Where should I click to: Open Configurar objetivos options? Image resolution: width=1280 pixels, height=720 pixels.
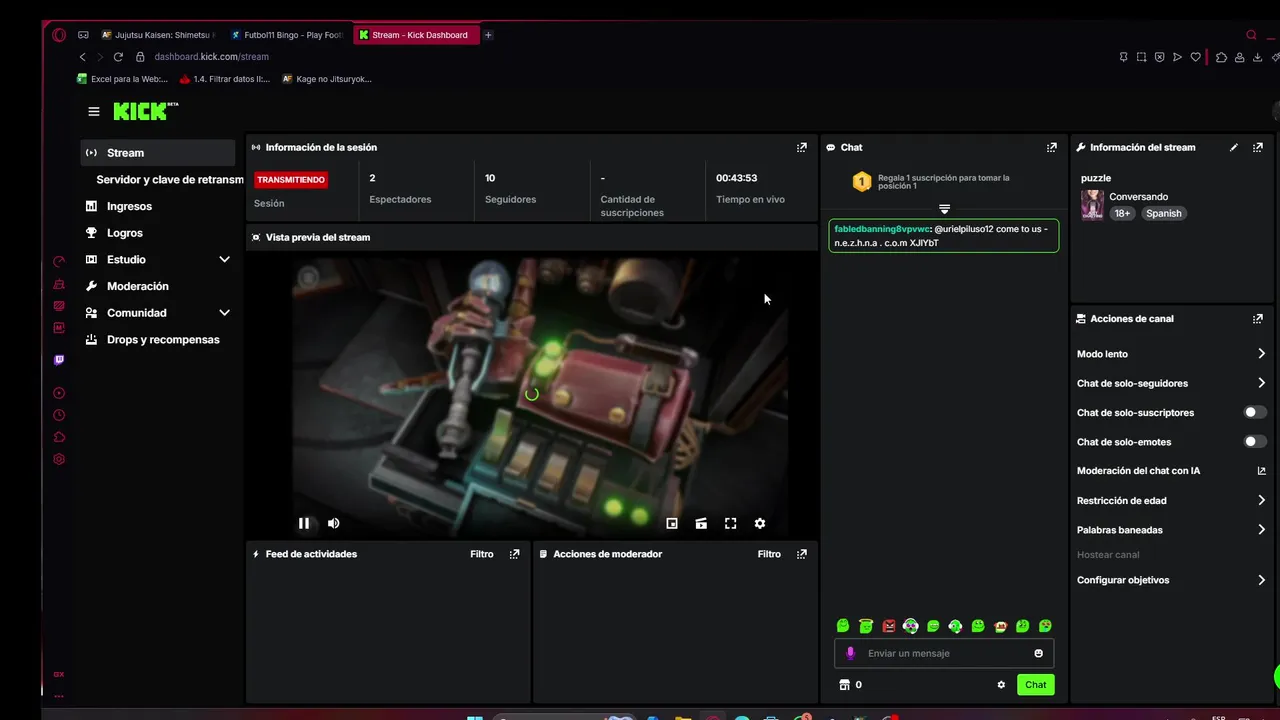click(1261, 580)
